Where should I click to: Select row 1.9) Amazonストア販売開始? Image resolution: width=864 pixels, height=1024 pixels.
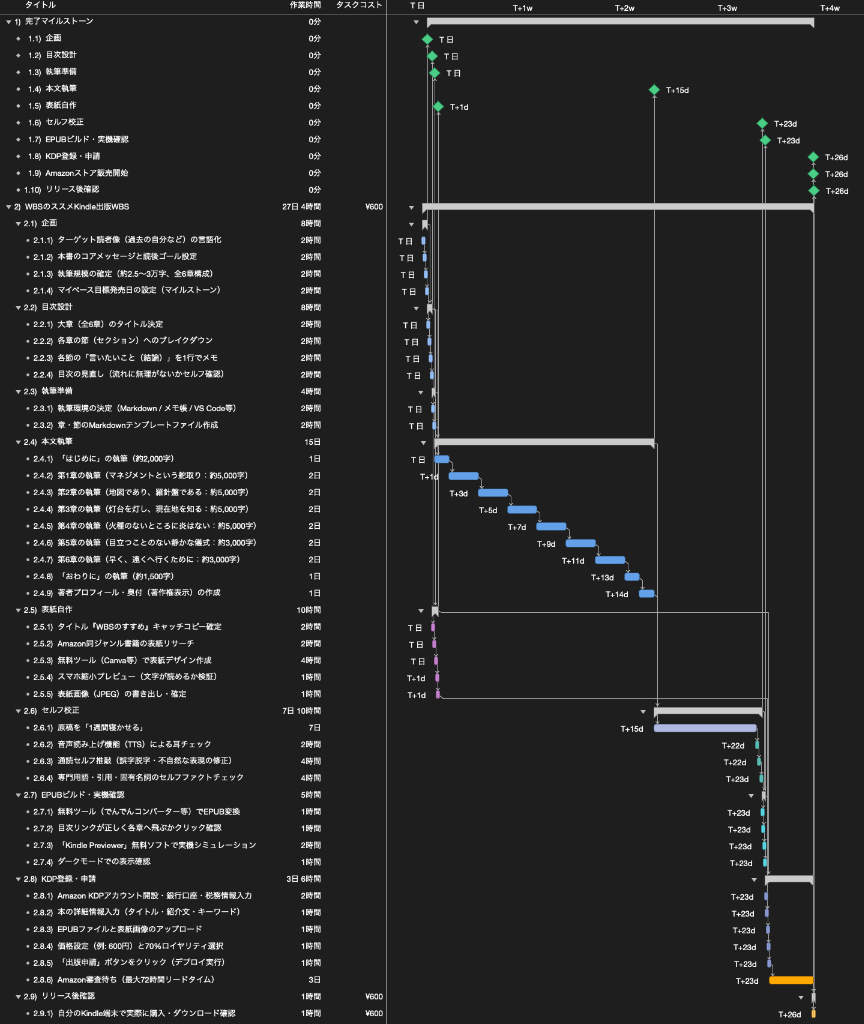[x=193, y=173]
